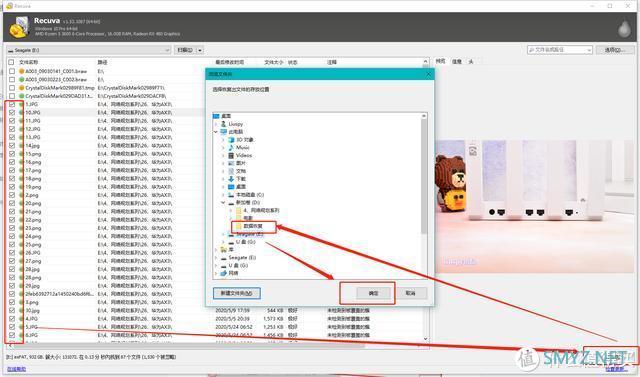Select the 数据恢复 folder in the tree
Image resolution: width=640 pixels, height=377 pixels.
coord(253,226)
